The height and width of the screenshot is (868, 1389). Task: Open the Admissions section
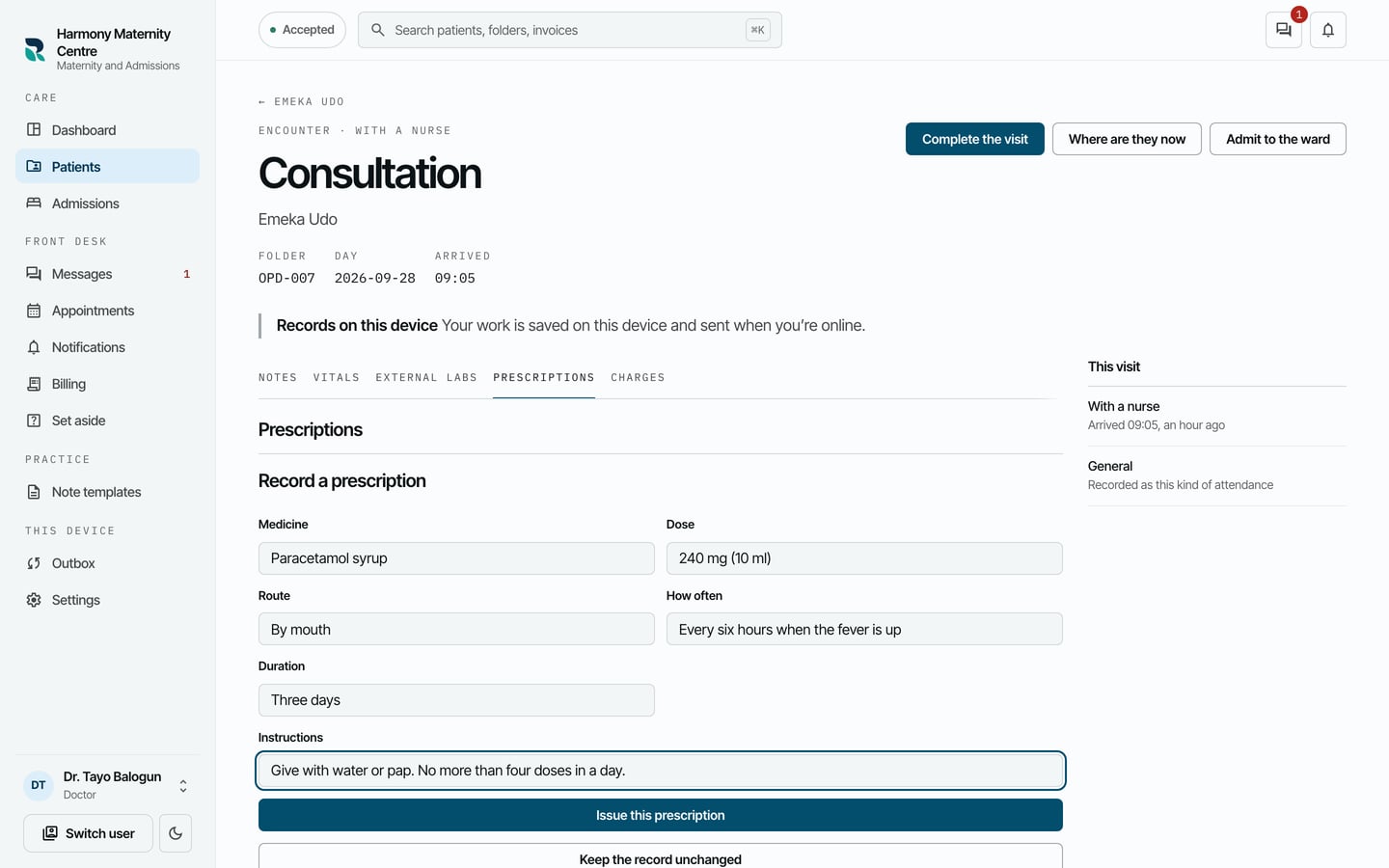[107, 203]
